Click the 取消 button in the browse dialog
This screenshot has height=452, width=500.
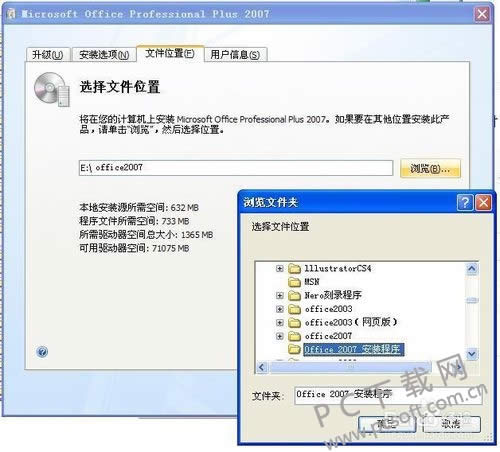point(451,424)
